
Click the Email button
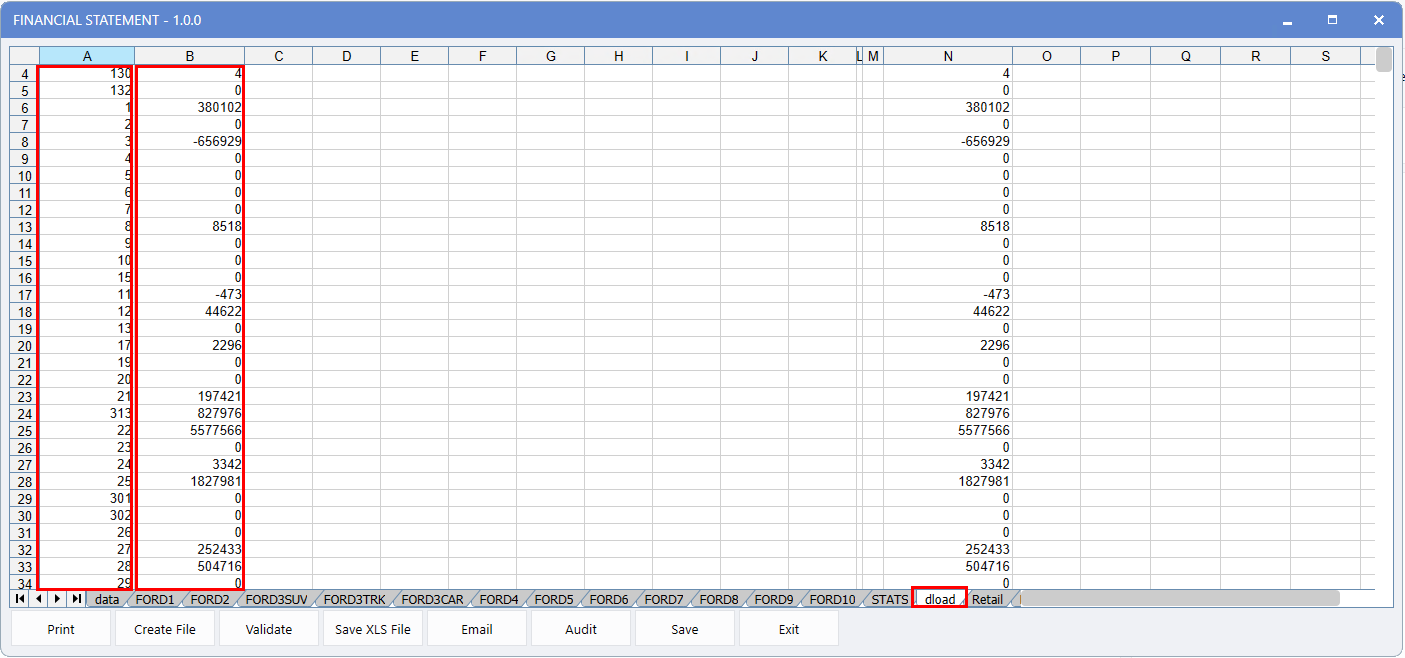point(477,629)
